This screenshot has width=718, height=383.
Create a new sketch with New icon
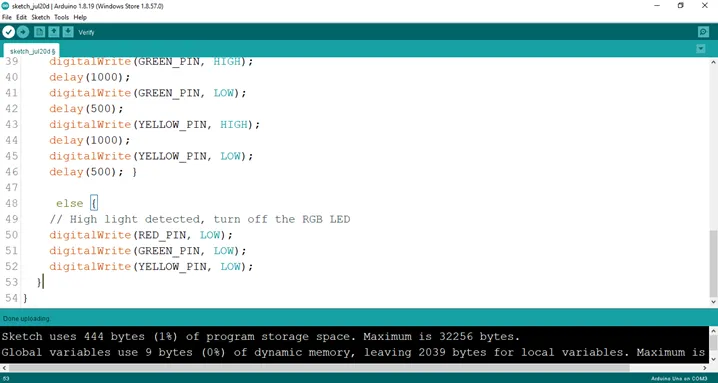coord(40,32)
